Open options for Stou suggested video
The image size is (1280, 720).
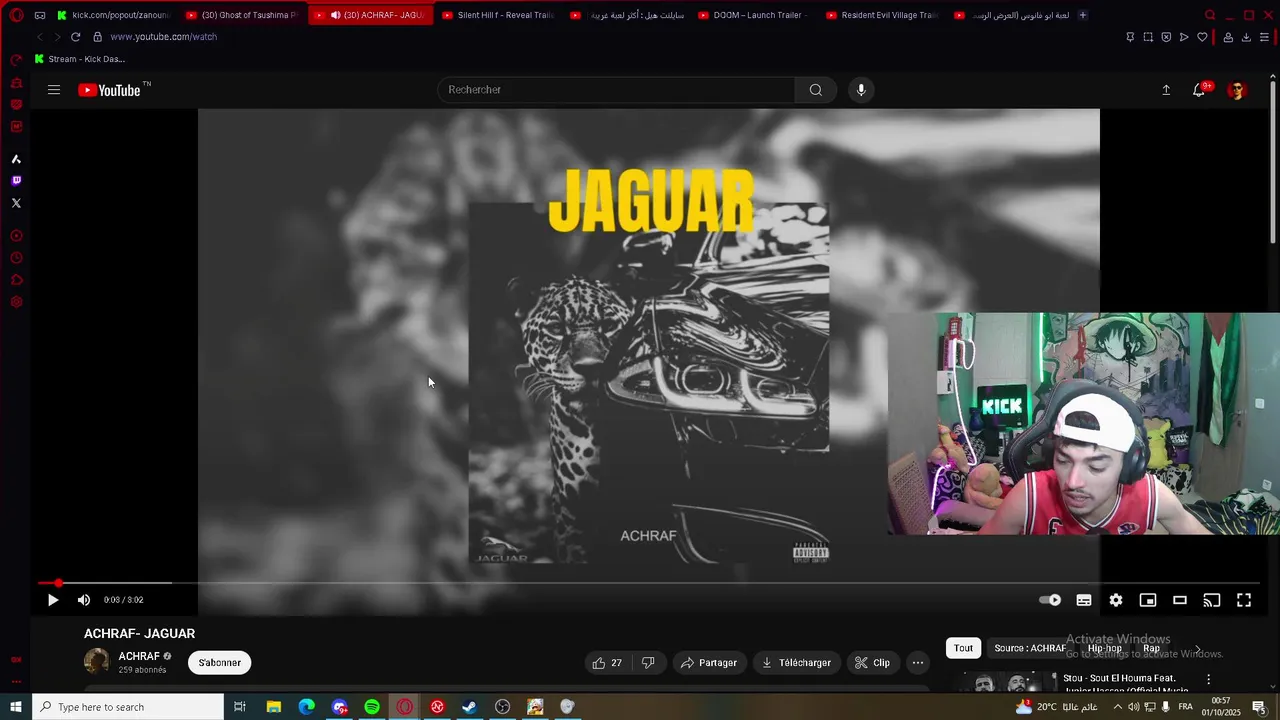[x=1208, y=679]
